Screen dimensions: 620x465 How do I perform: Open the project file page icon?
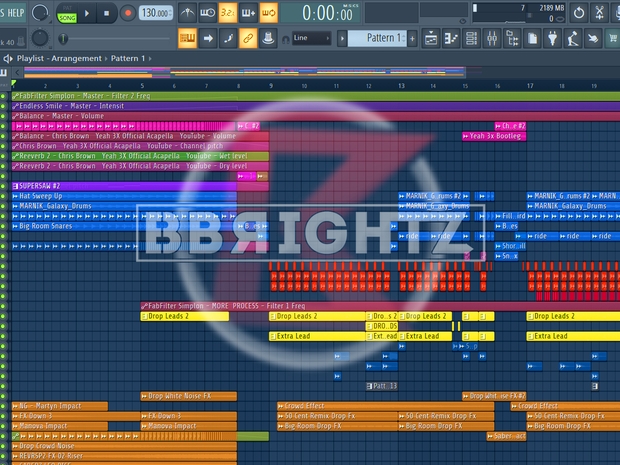pyautogui.click(x=533, y=38)
